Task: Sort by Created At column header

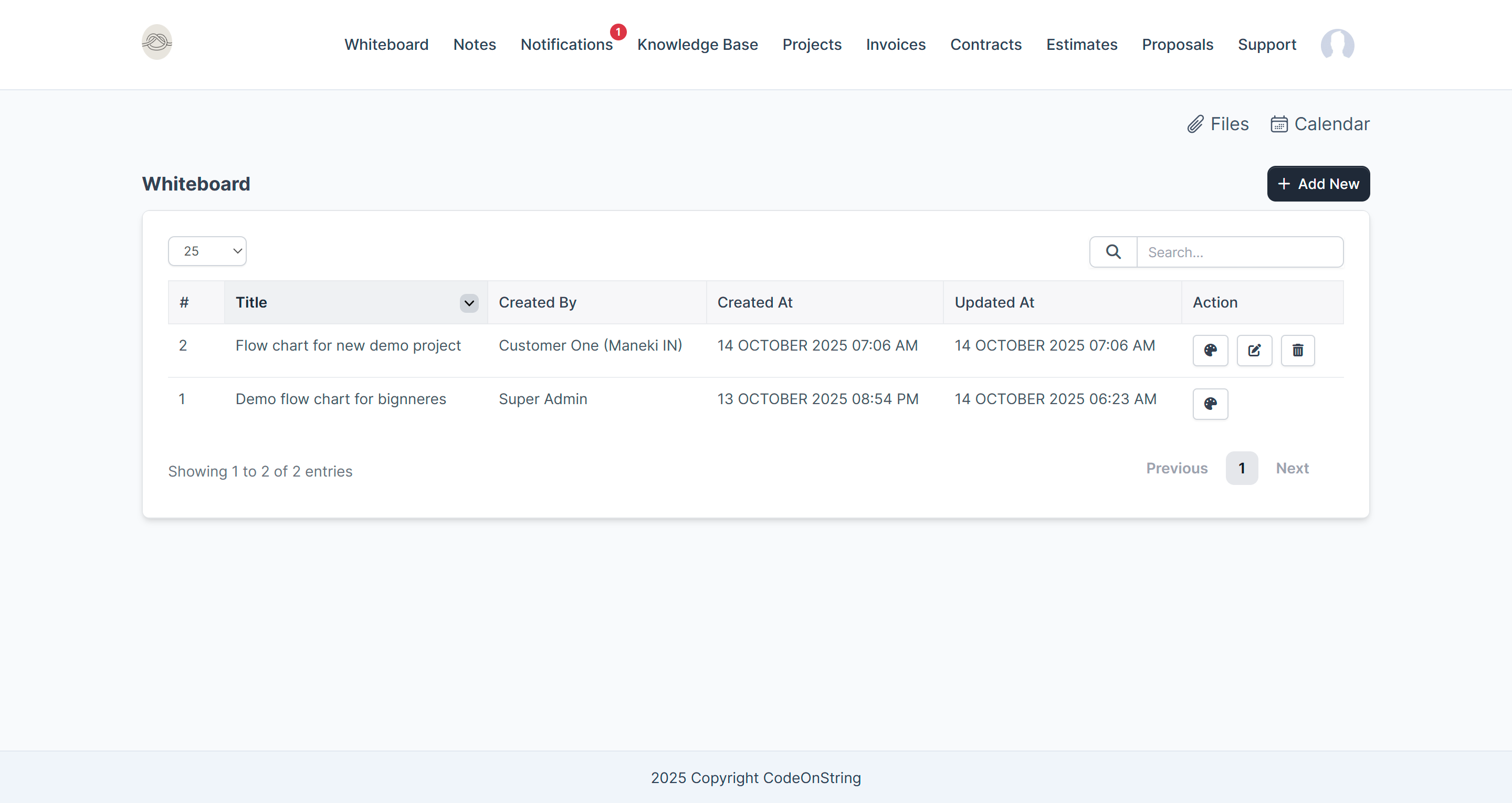Action: point(755,302)
